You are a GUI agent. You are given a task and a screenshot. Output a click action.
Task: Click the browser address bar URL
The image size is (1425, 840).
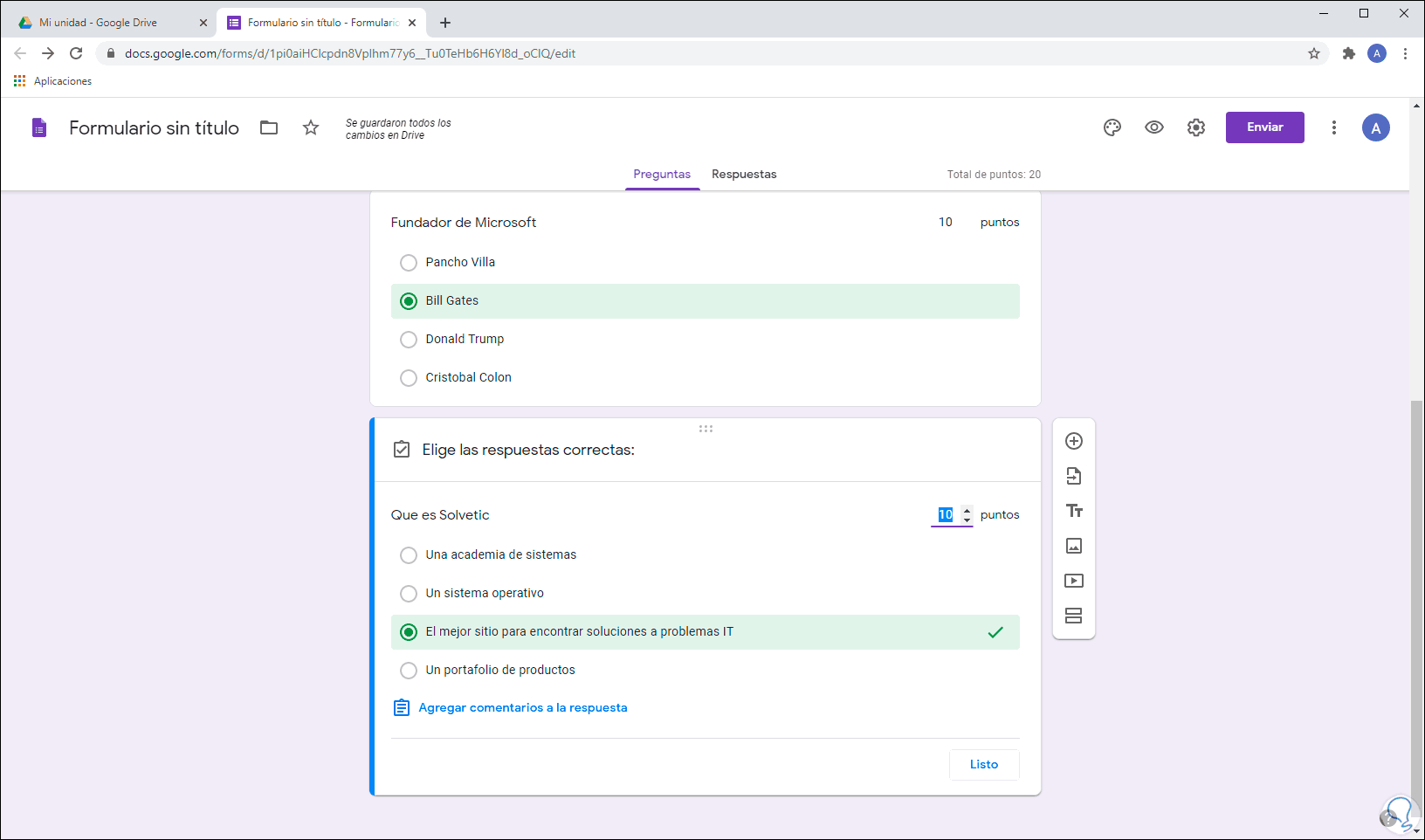click(350, 53)
